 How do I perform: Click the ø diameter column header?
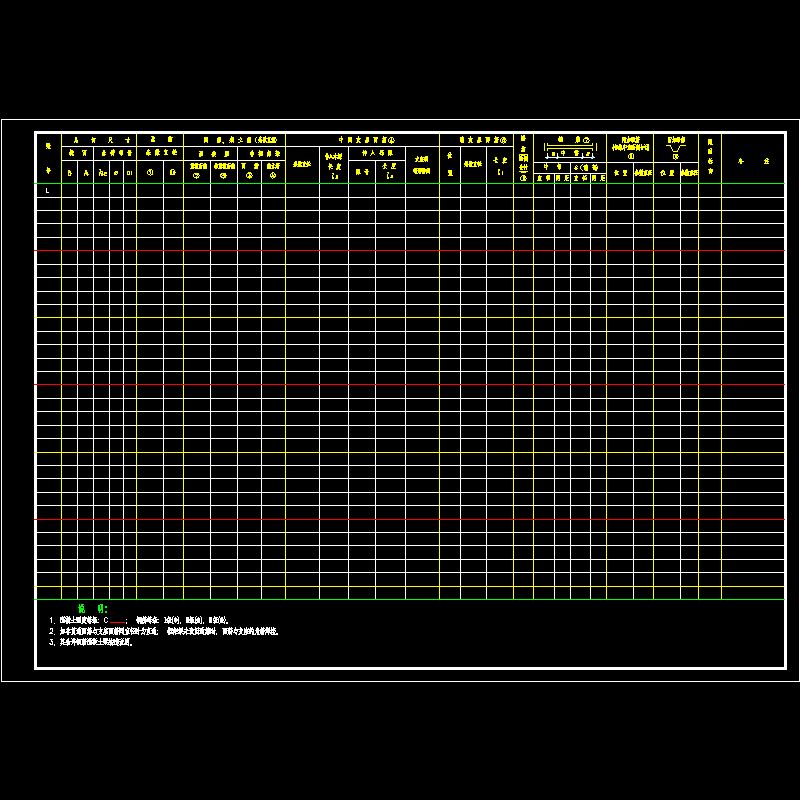[116, 172]
